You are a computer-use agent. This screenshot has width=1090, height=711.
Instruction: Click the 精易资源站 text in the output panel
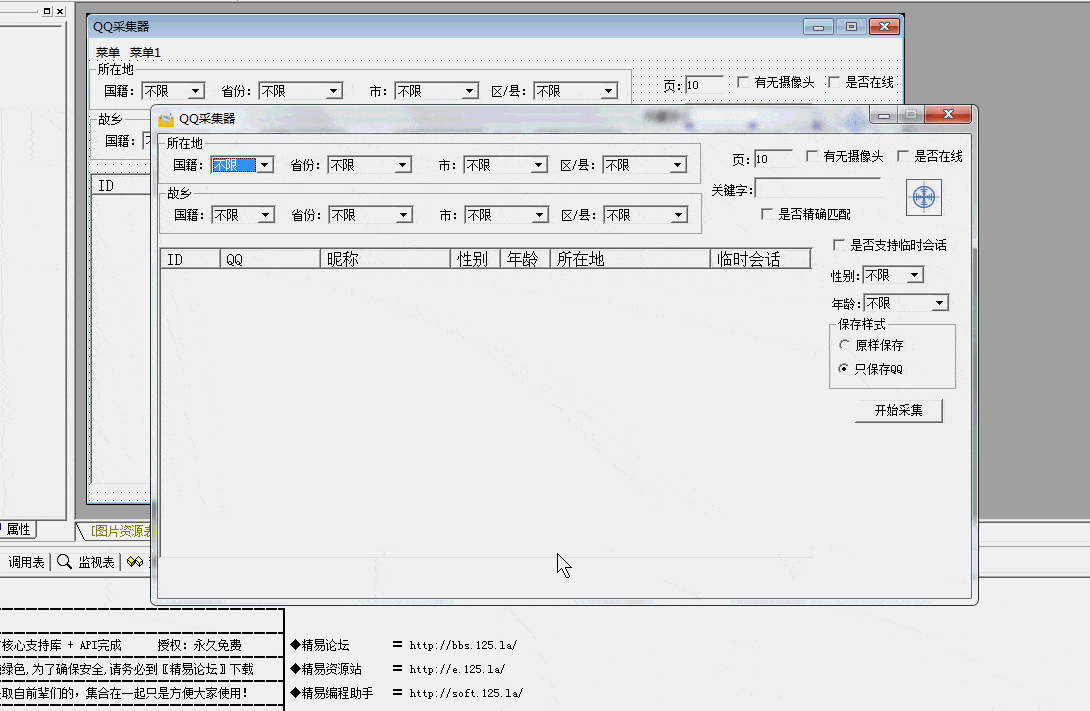pyautogui.click(x=332, y=669)
